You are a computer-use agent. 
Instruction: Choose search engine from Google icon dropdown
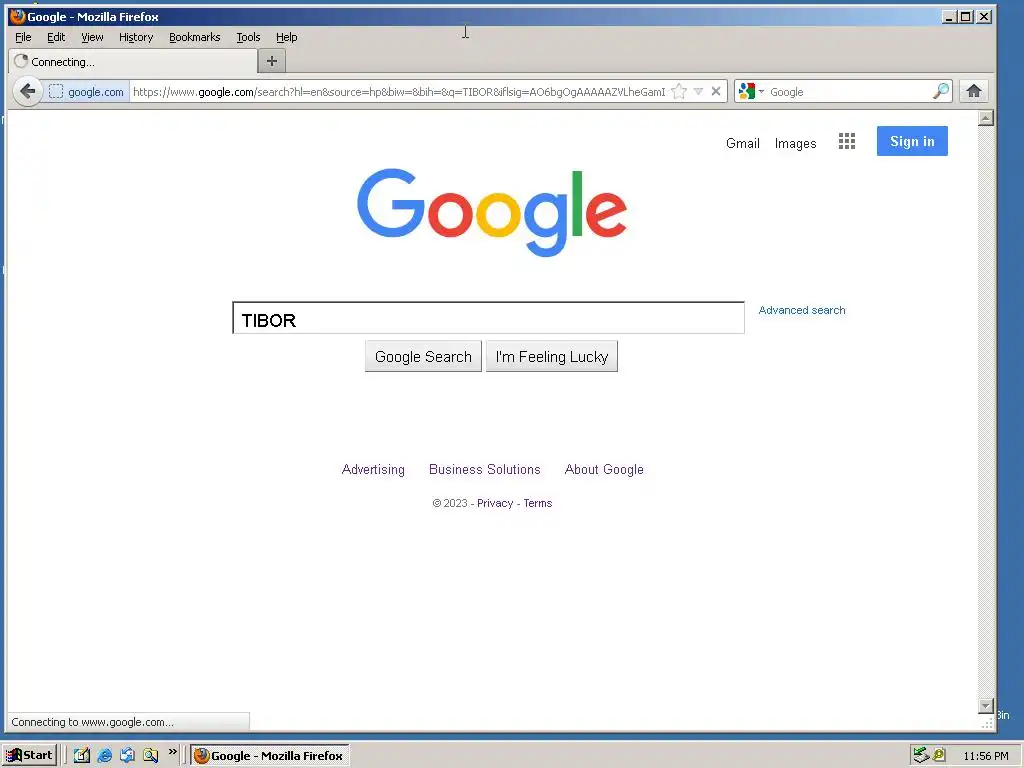(751, 91)
